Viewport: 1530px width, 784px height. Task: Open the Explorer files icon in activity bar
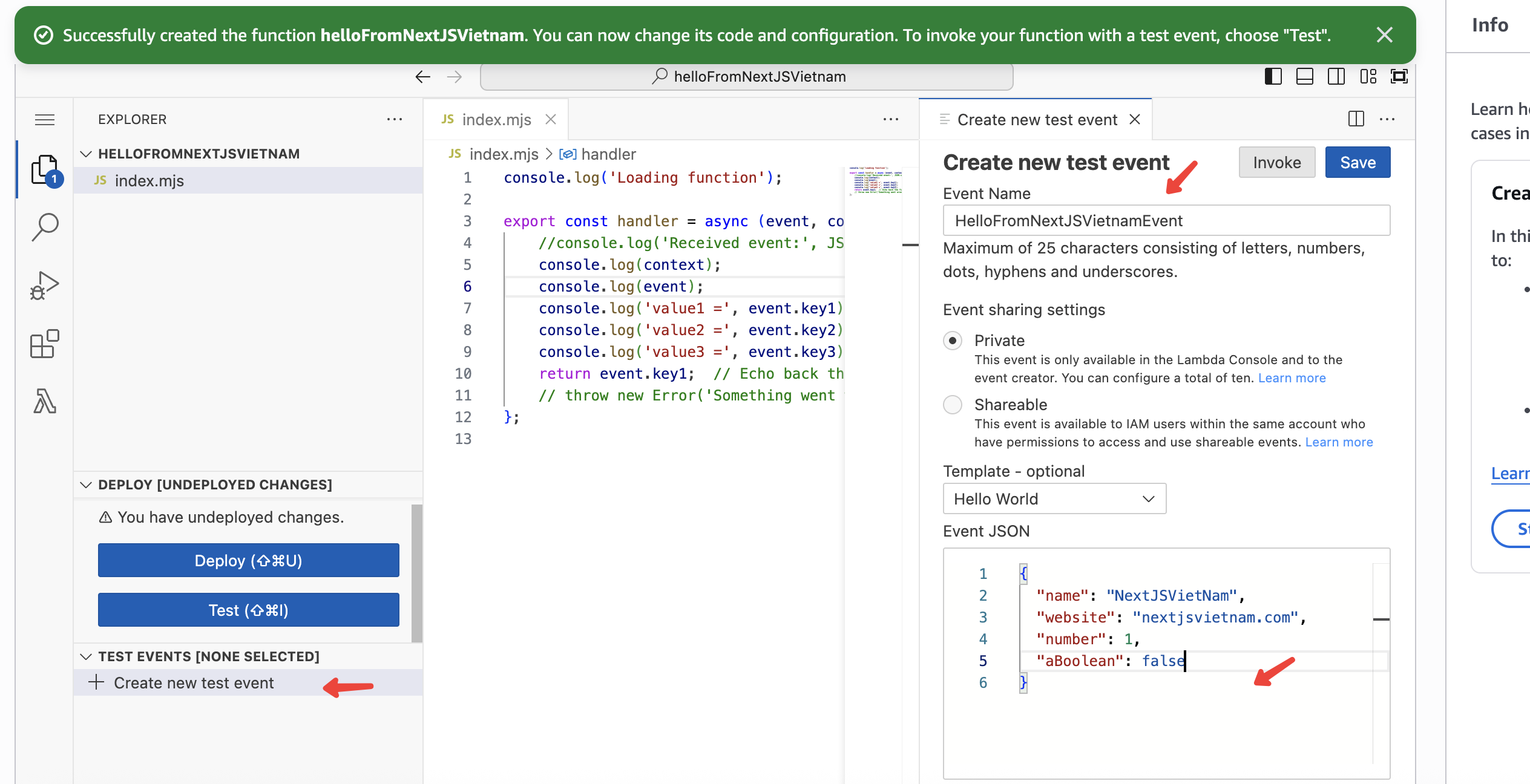(45, 170)
